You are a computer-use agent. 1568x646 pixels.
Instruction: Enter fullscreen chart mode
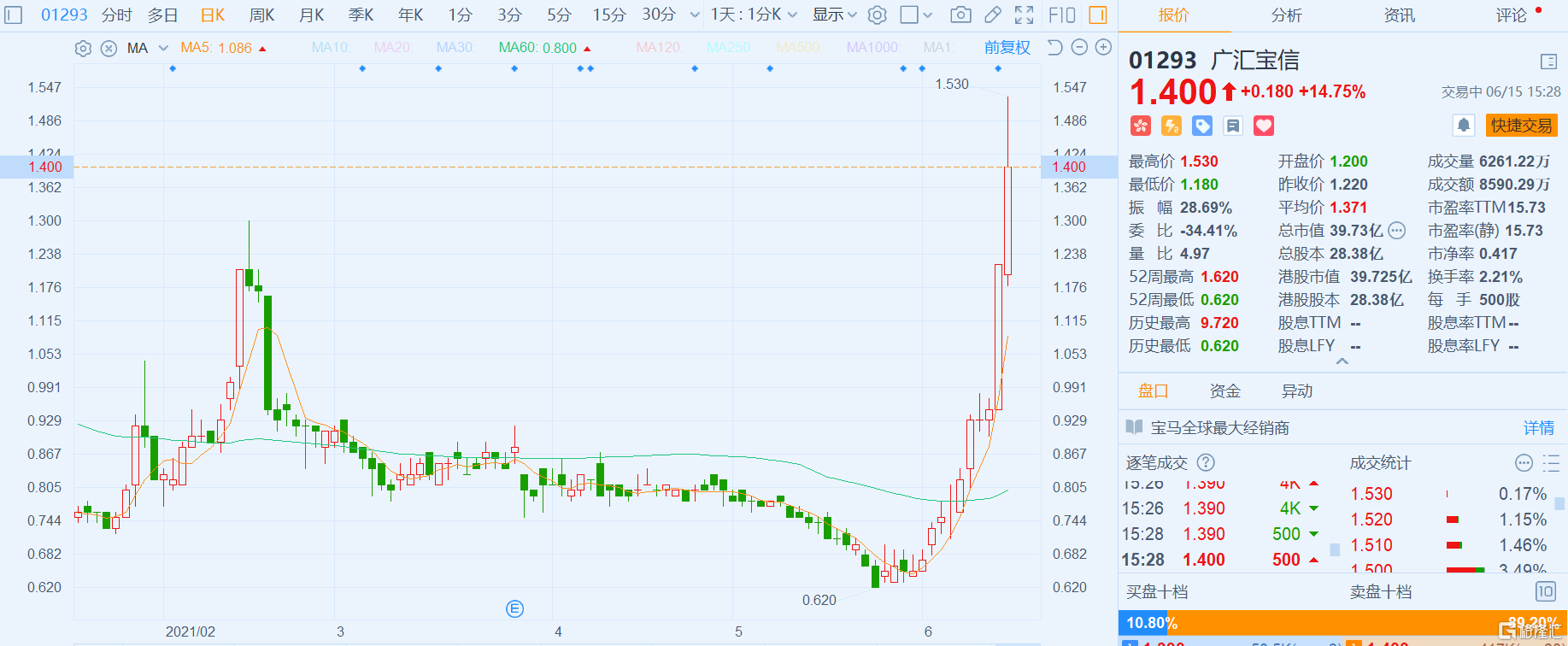click(x=1024, y=15)
